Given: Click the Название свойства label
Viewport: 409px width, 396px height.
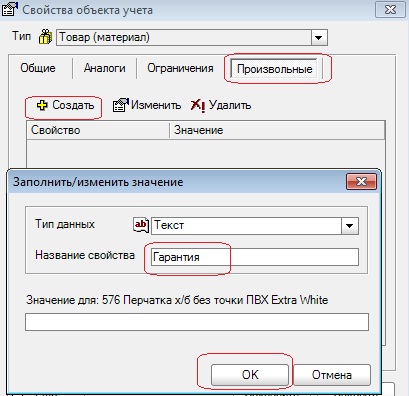Looking at the screenshot, I should point(85,255).
